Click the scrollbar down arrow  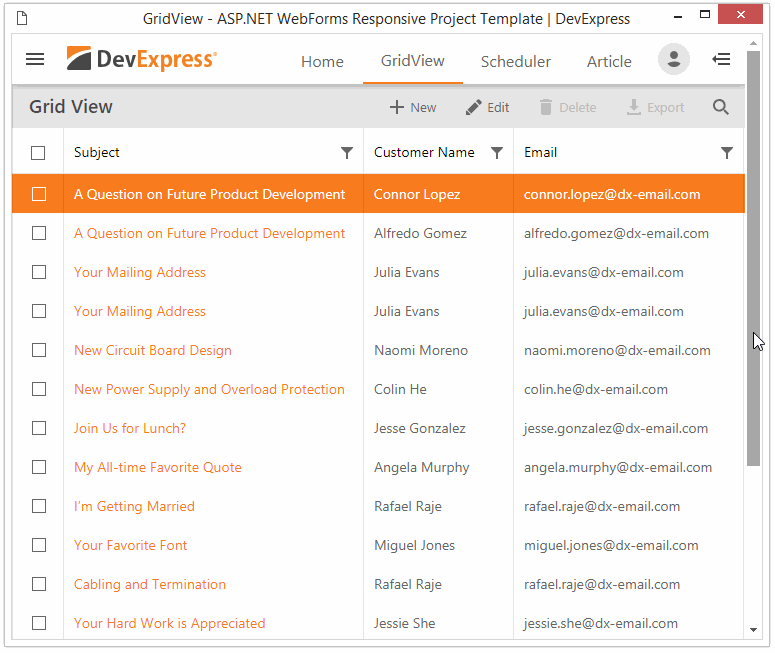tap(754, 630)
